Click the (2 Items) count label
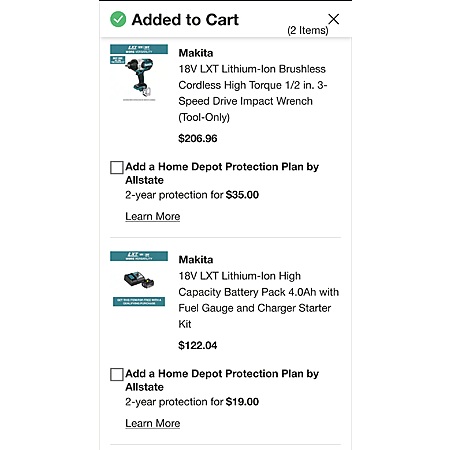Image resolution: width=450 pixels, height=450 pixels. pyautogui.click(x=308, y=30)
